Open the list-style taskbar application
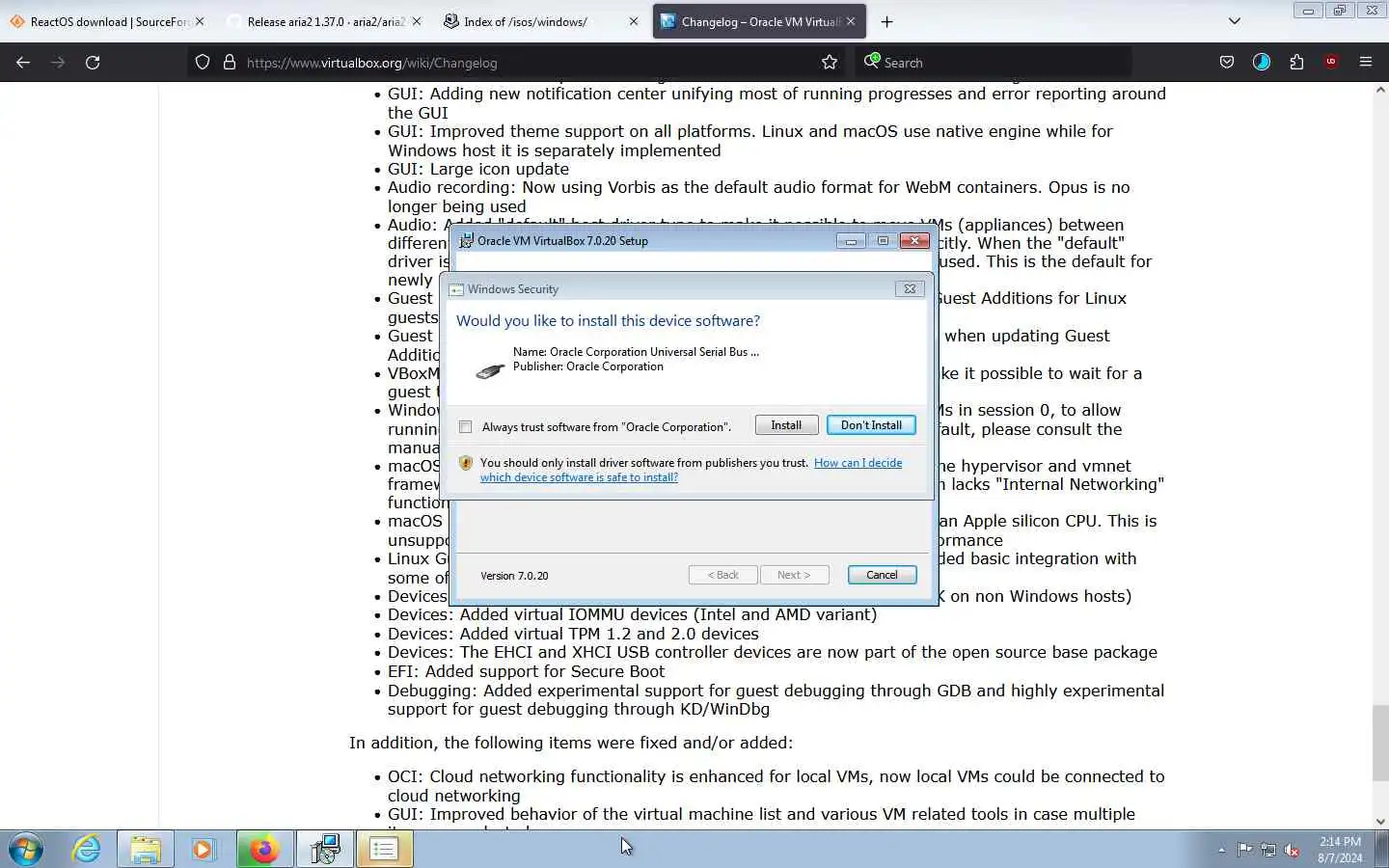Image resolution: width=1389 pixels, height=868 pixels. 384,850
